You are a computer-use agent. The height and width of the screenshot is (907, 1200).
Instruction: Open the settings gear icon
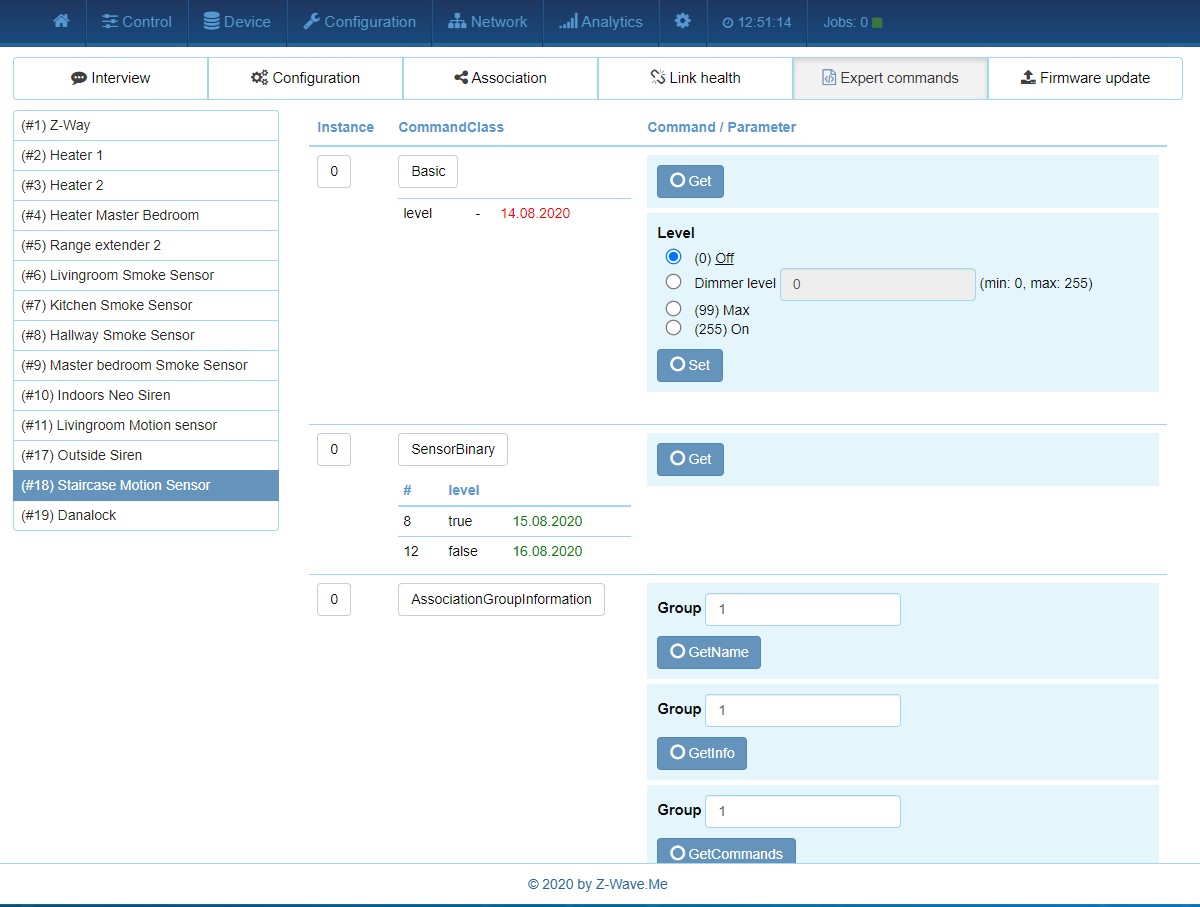point(682,21)
